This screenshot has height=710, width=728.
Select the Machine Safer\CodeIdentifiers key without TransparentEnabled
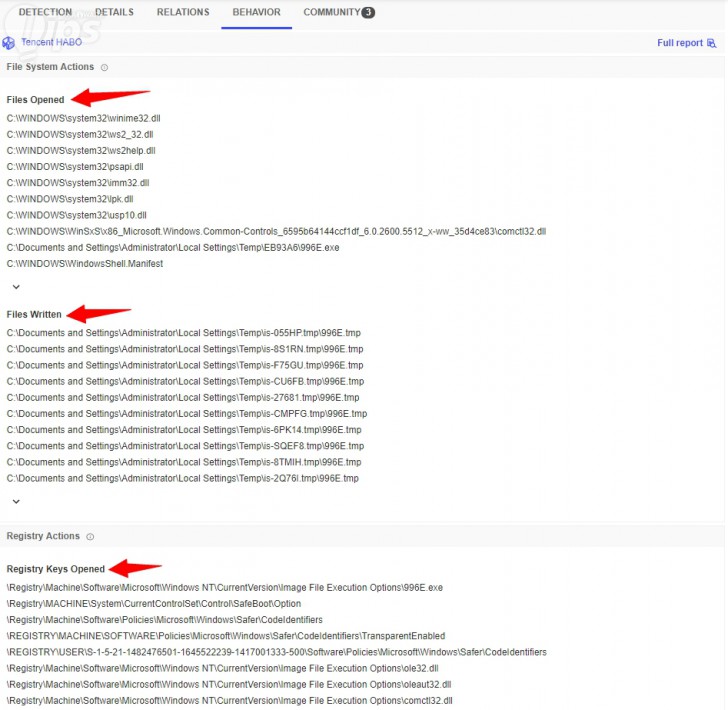point(164,620)
